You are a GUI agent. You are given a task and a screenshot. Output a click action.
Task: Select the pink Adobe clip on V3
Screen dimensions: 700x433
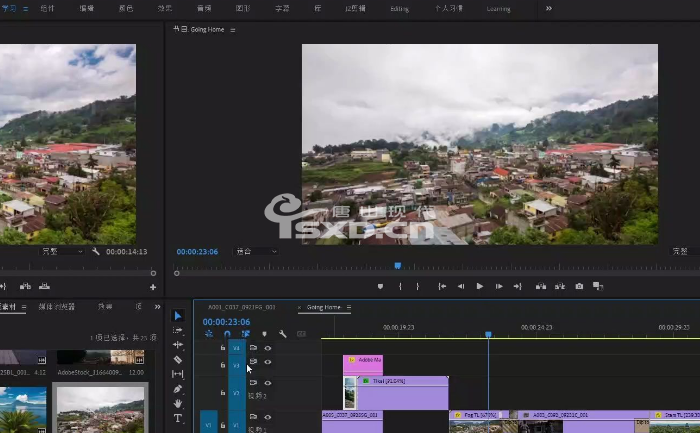click(363, 365)
